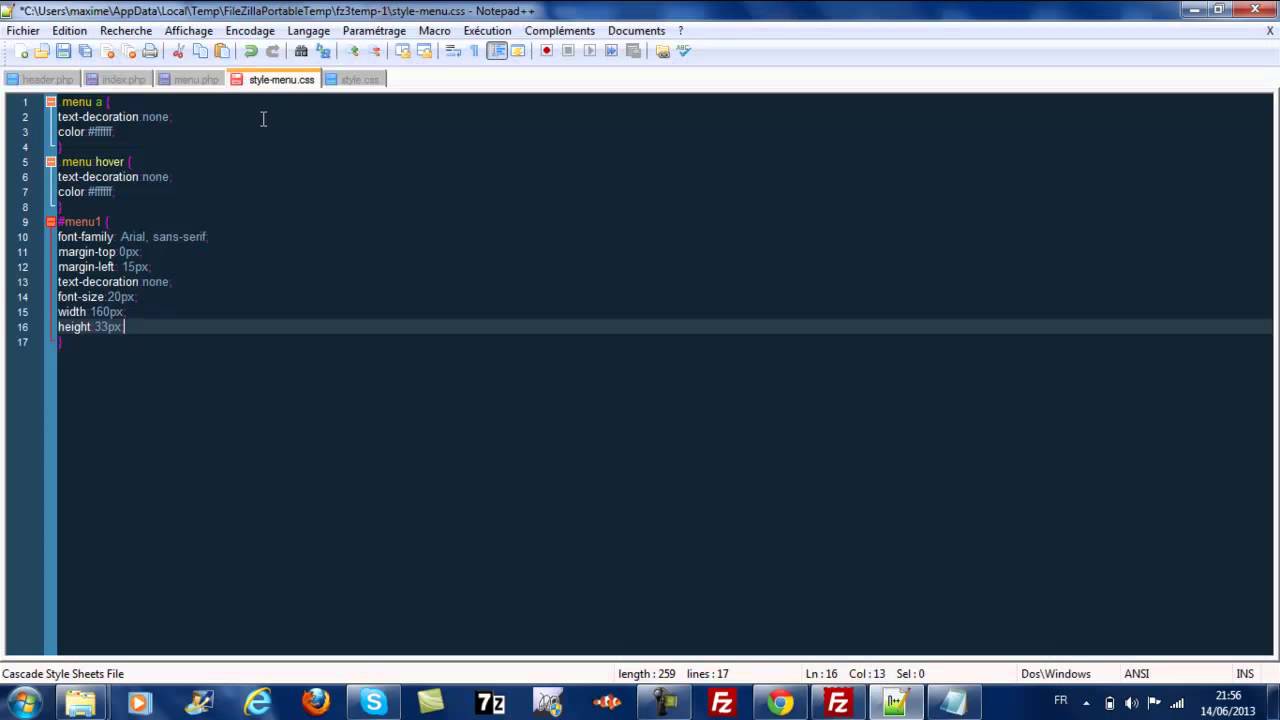Start macro recording with red dot icon
Image resolution: width=1280 pixels, height=720 pixels.
click(546, 51)
